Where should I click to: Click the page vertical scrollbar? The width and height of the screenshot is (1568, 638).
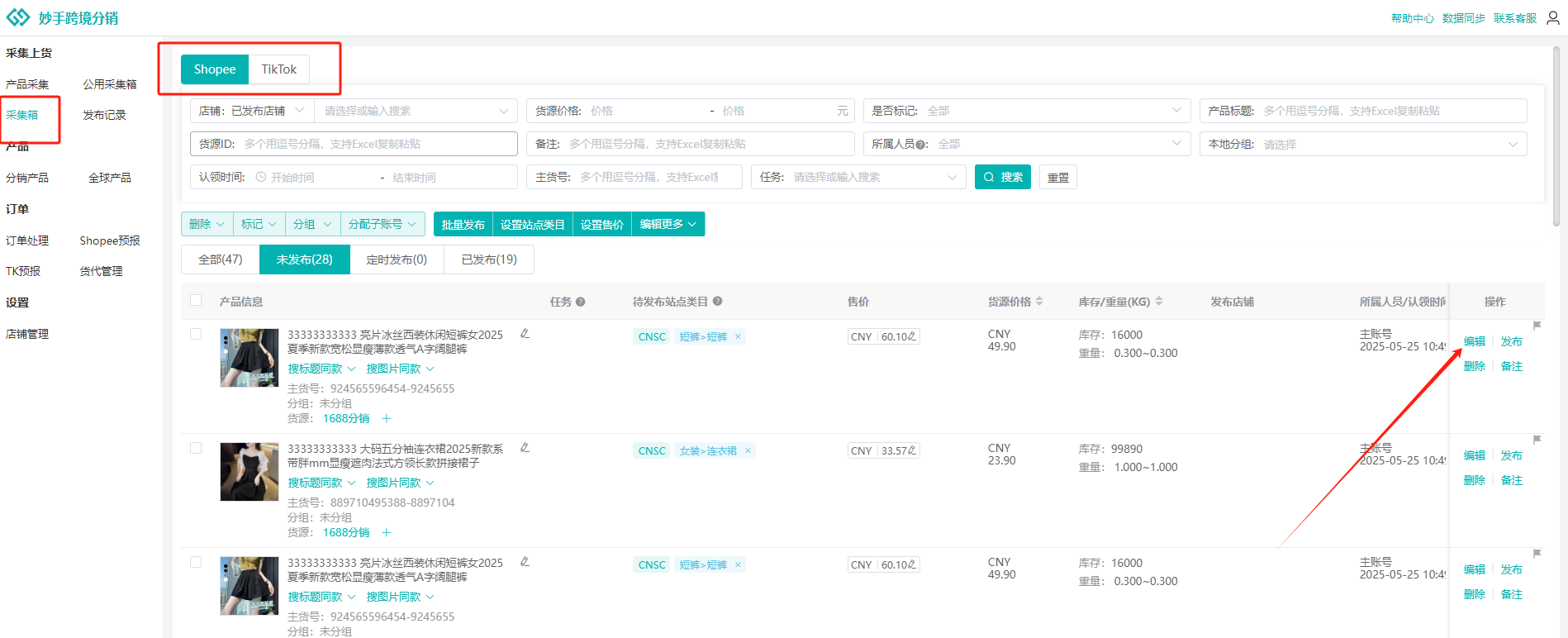point(1556,136)
